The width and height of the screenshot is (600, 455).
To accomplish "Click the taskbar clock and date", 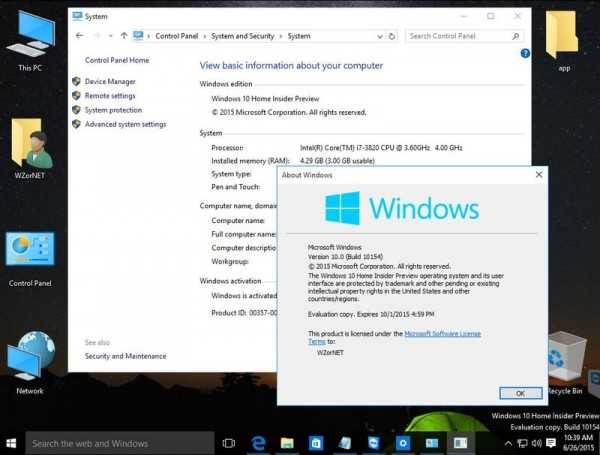I will [x=579, y=442].
